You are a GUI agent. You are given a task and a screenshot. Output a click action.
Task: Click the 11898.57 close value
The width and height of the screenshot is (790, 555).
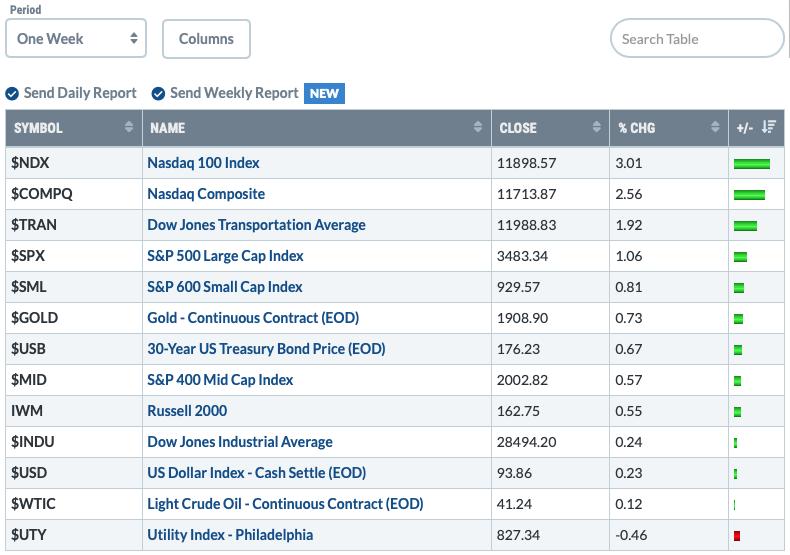tap(526, 163)
